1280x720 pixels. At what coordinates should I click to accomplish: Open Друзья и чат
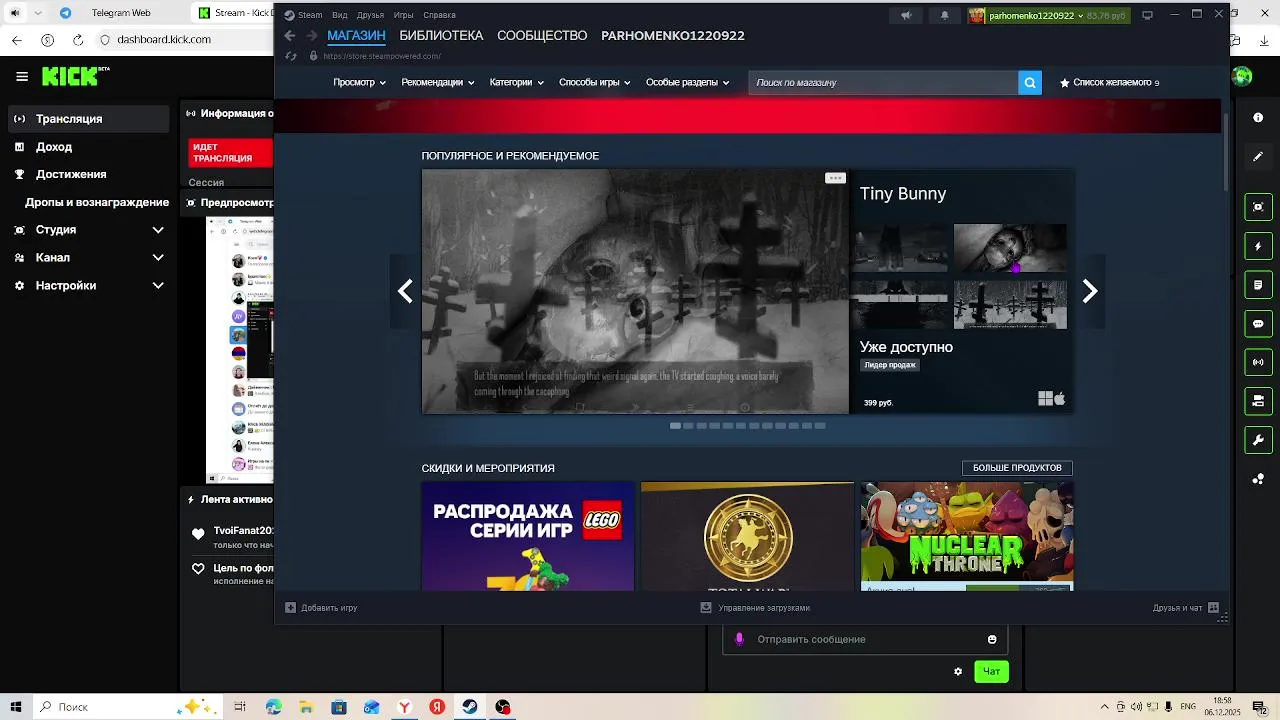pyautogui.click(x=1186, y=607)
